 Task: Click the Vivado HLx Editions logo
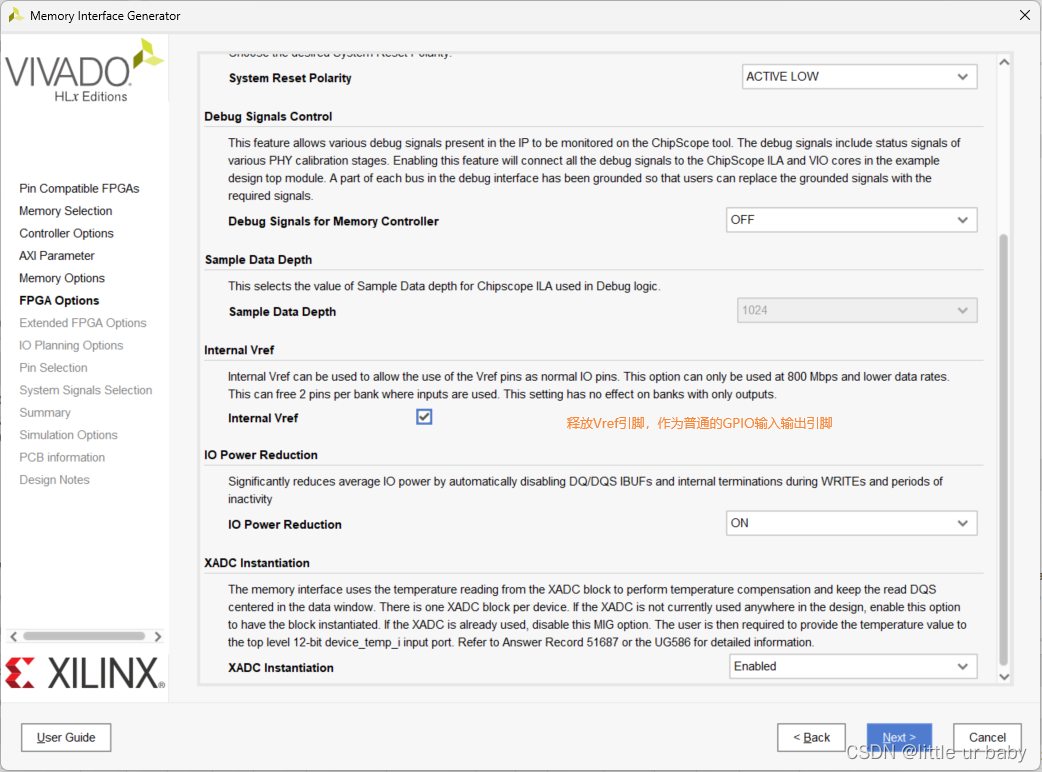point(84,71)
